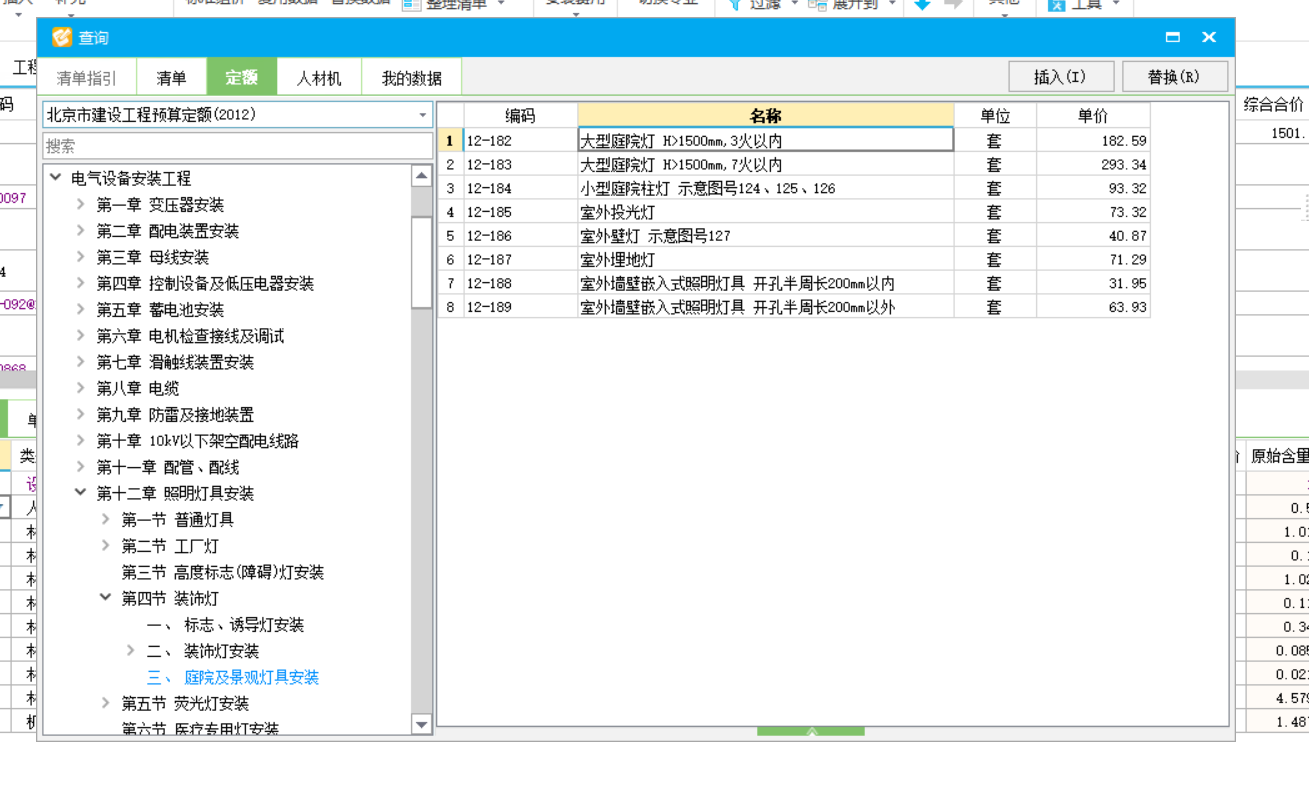1309x789 pixels.
Task: Expand 第八章 电缆 chapter
Action: (x=80, y=388)
